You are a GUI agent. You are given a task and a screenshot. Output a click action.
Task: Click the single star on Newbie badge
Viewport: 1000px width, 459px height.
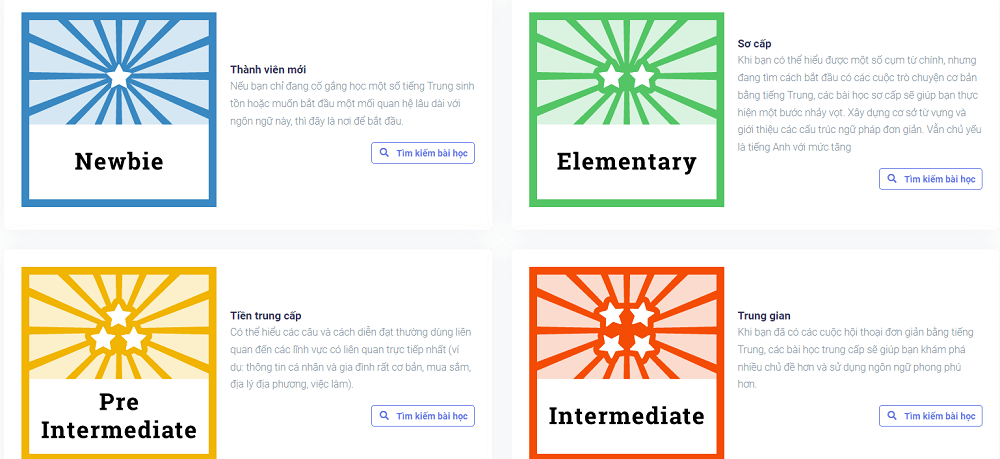pos(118,76)
